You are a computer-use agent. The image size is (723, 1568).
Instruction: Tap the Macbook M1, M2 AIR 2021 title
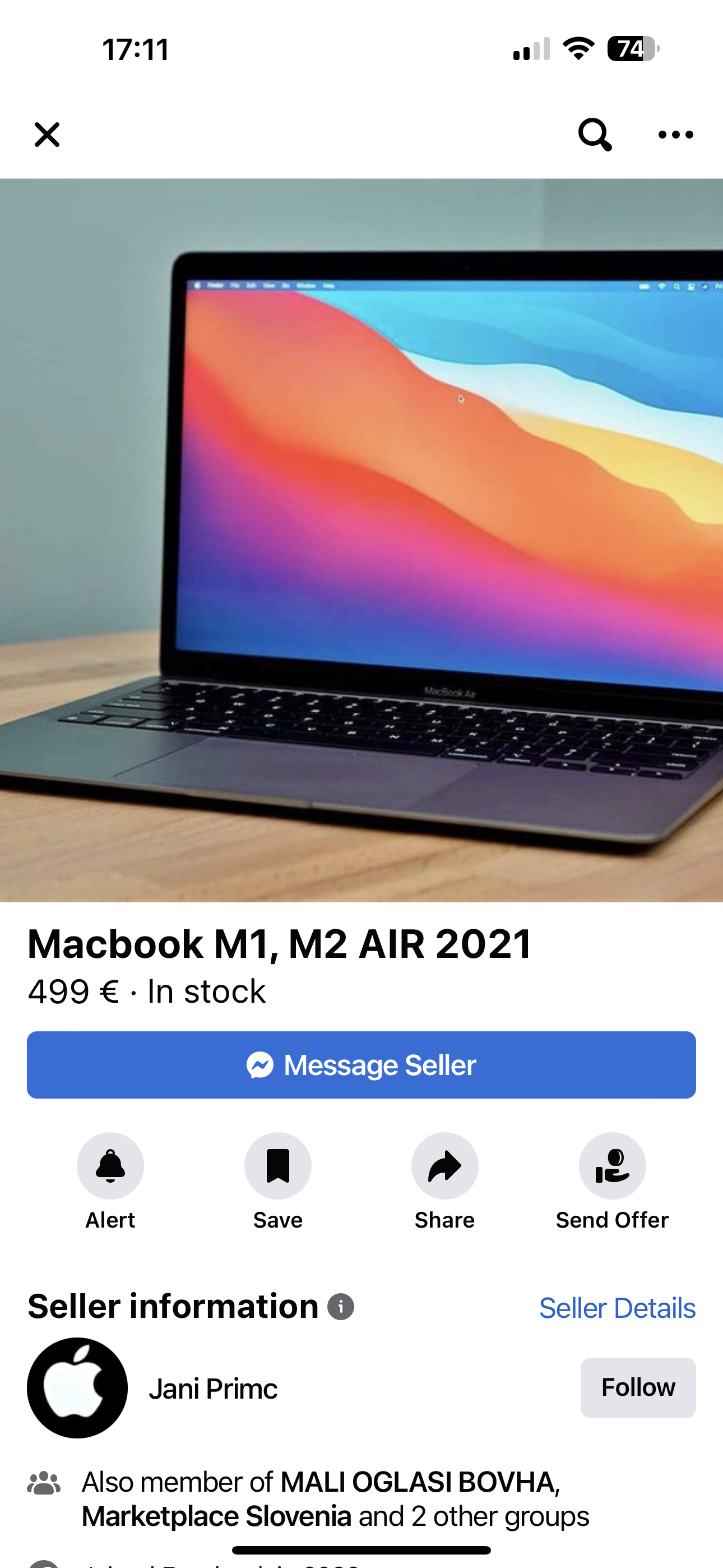pyautogui.click(x=280, y=944)
